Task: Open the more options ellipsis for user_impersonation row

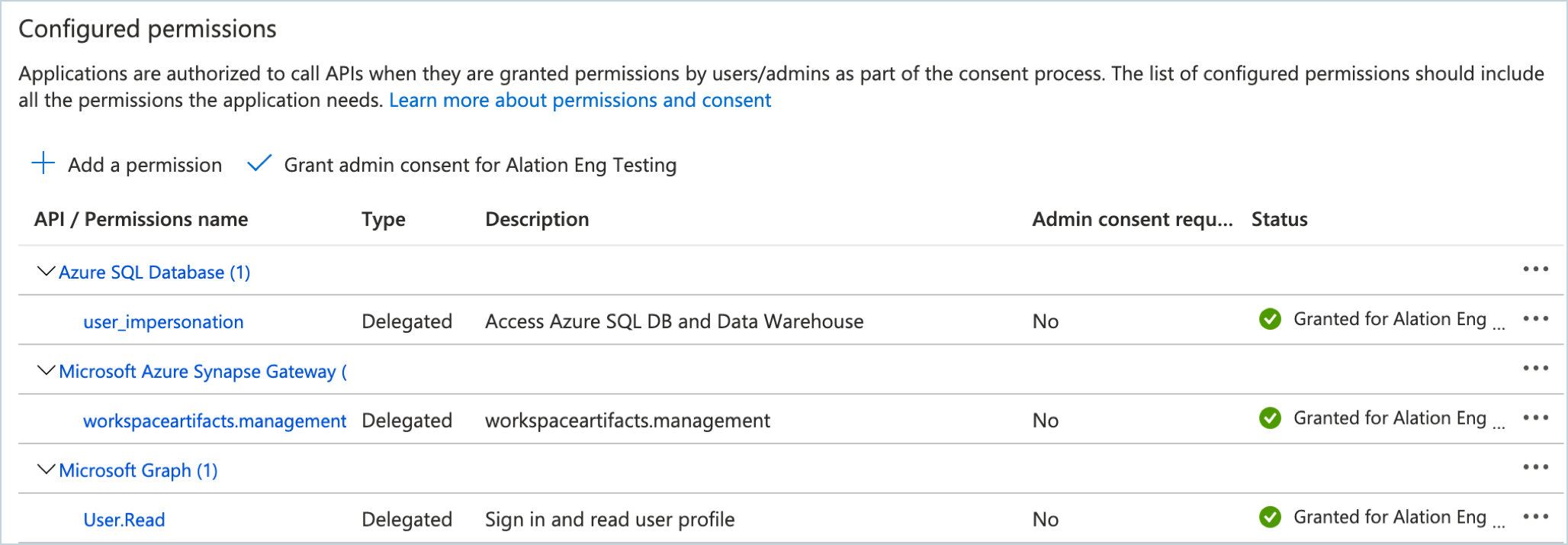Action: 1535,319
